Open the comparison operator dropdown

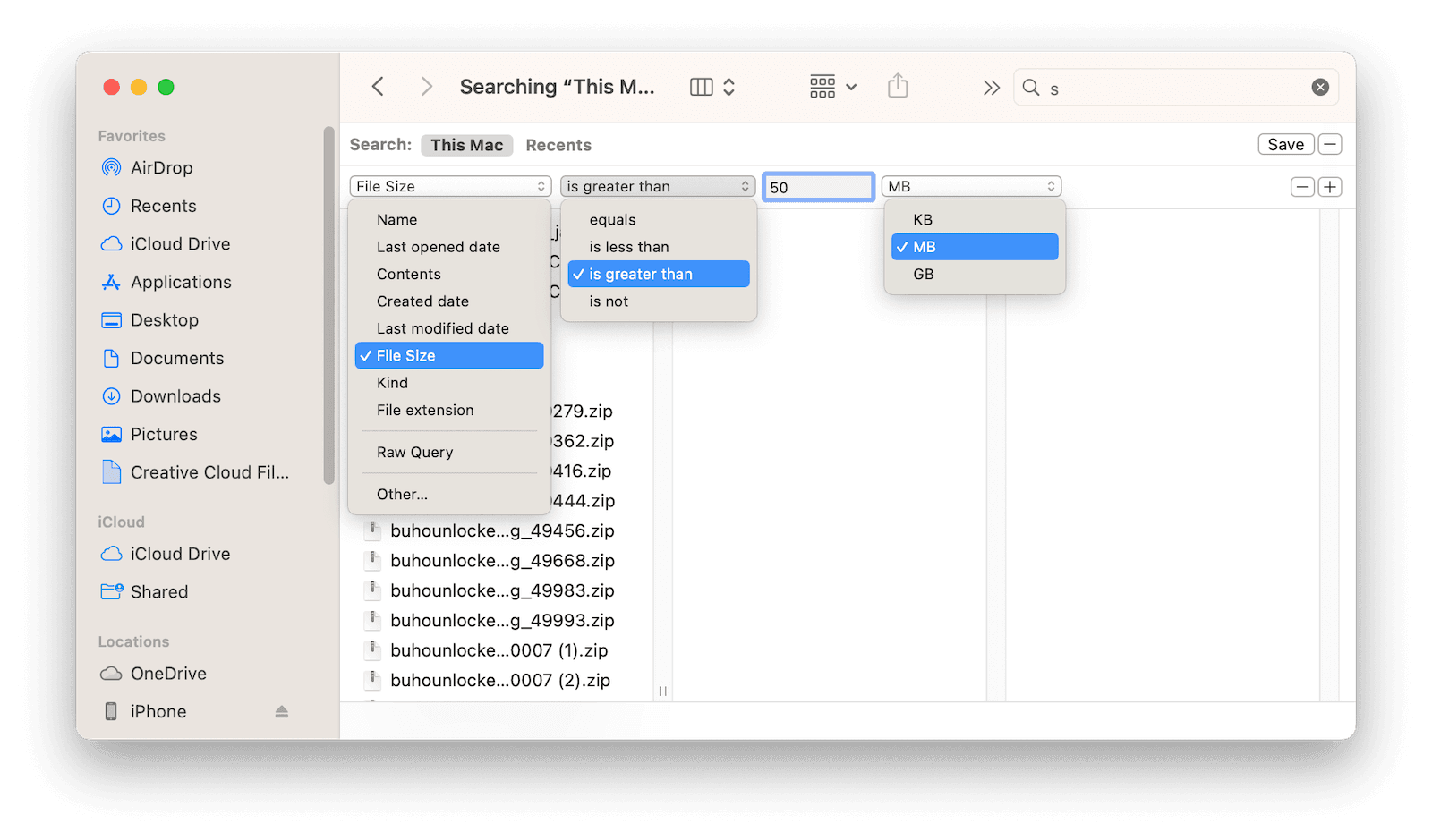(657, 186)
